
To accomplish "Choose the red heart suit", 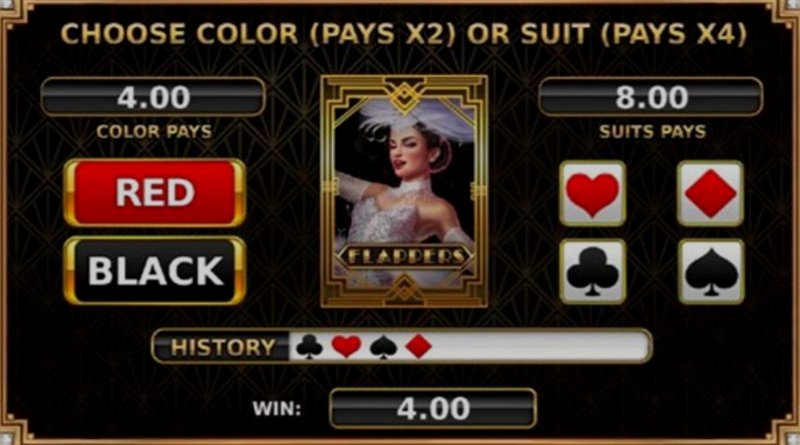I will click(592, 193).
